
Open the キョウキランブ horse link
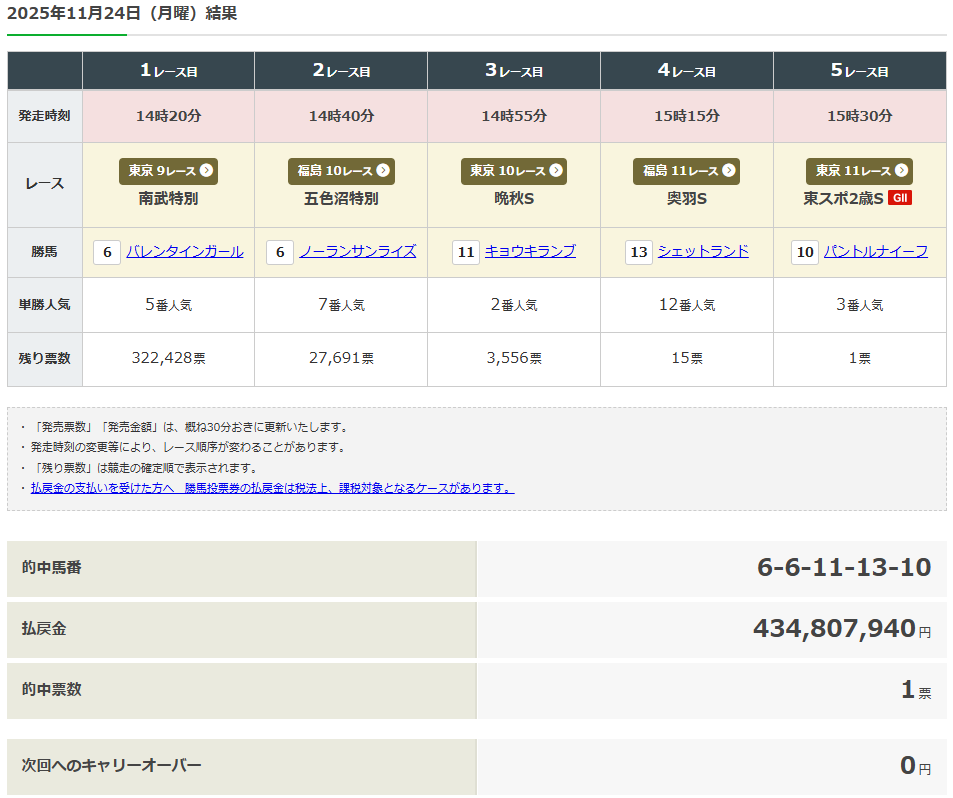point(530,252)
